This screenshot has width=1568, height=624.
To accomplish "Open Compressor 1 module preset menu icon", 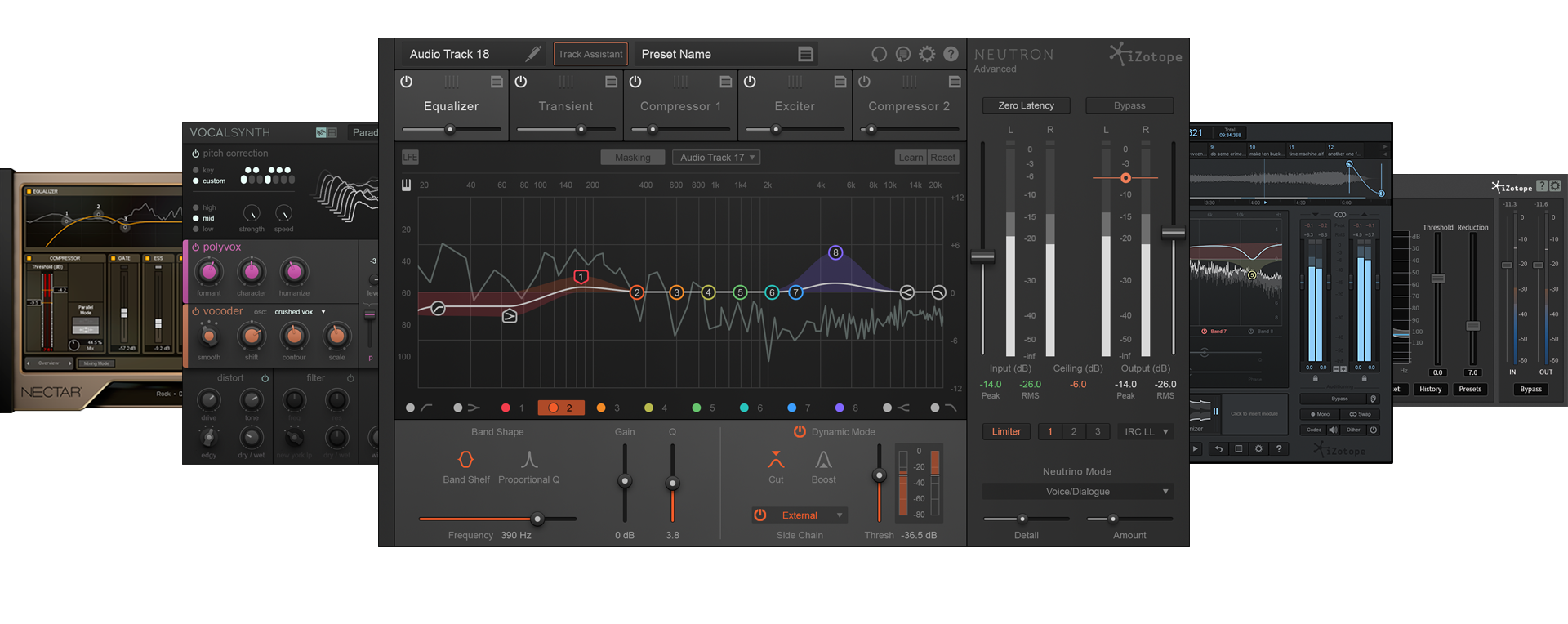I will point(725,82).
